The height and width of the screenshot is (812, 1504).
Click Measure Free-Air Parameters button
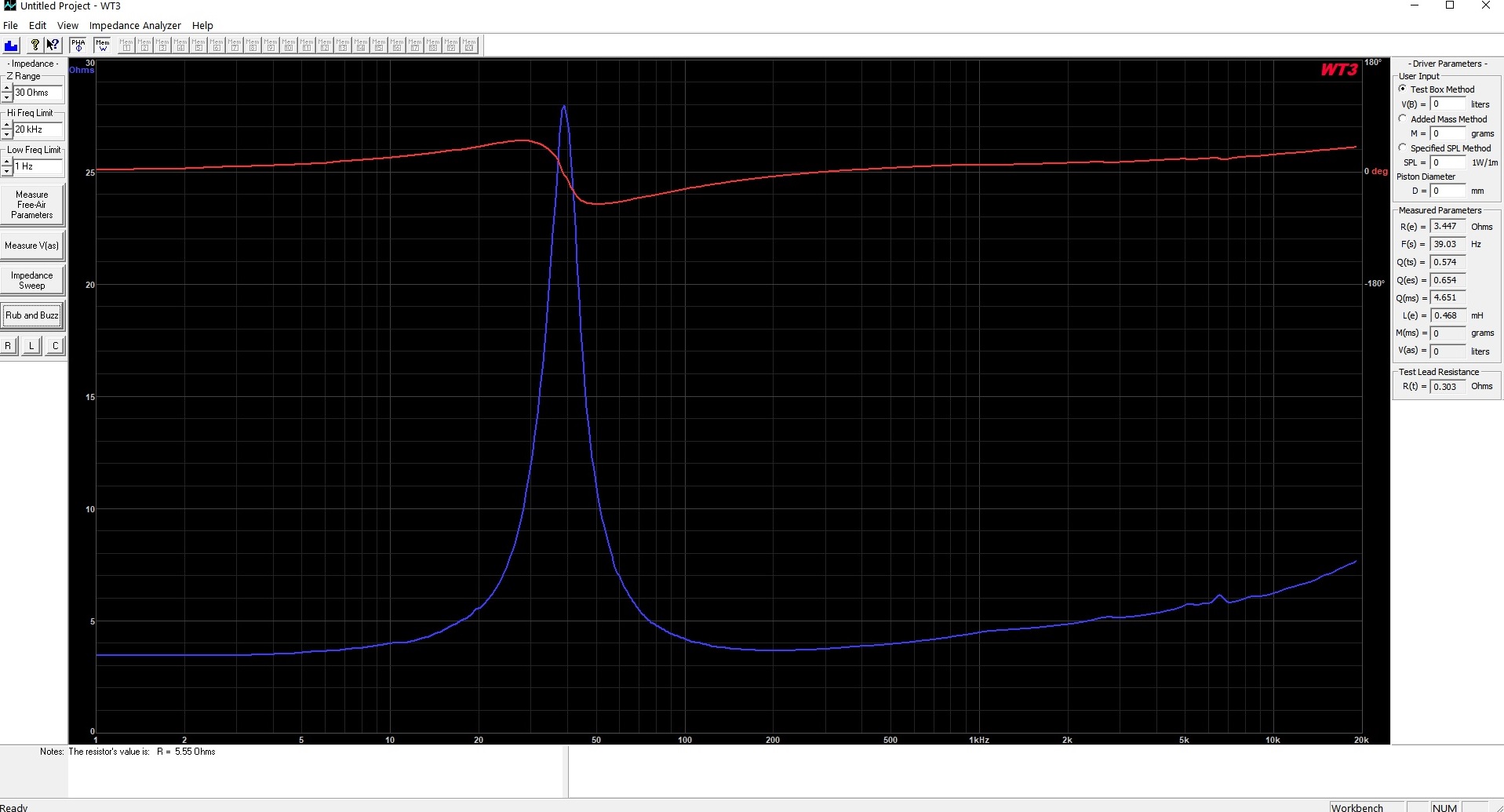pyautogui.click(x=32, y=205)
